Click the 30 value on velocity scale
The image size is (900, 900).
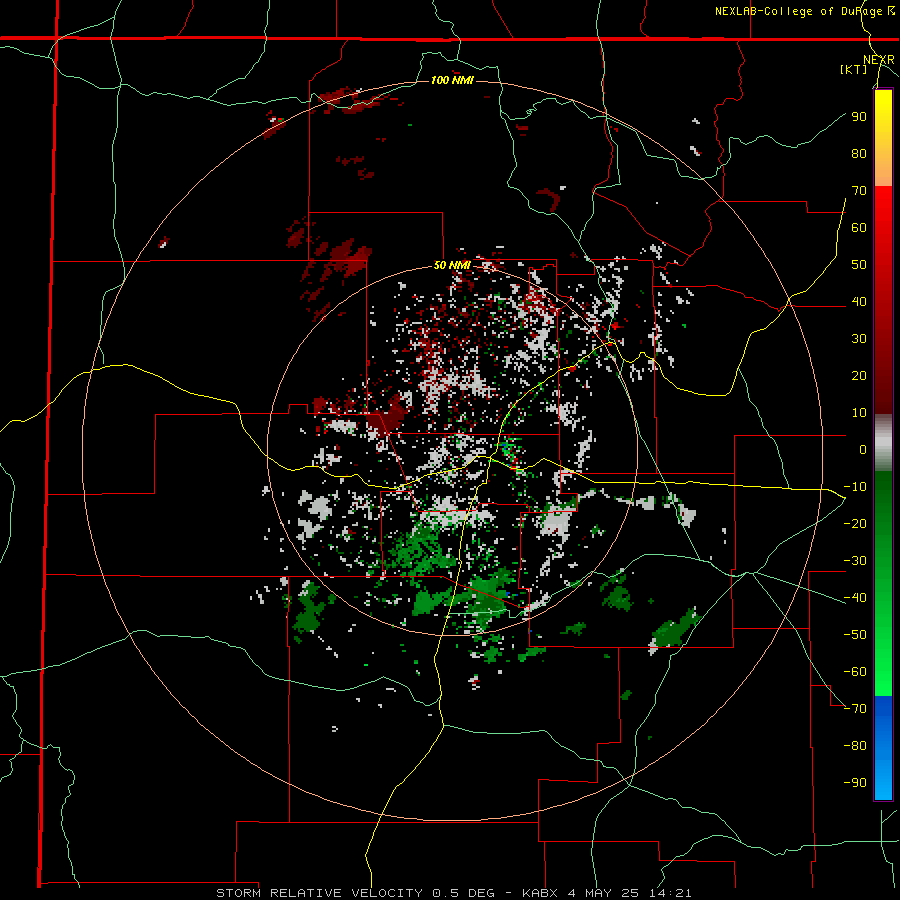coord(859,339)
